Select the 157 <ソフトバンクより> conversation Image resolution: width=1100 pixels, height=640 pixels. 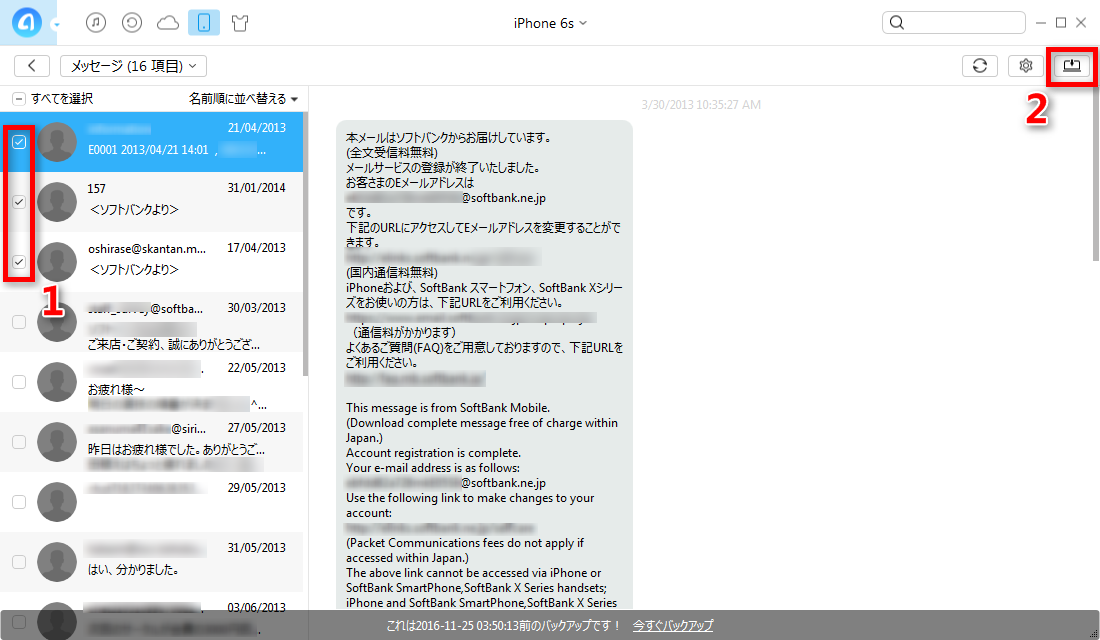click(x=152, y=202)
